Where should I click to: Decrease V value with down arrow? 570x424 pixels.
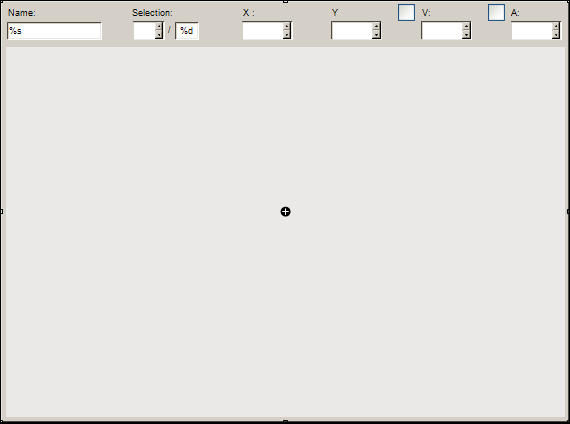(466, 35)
